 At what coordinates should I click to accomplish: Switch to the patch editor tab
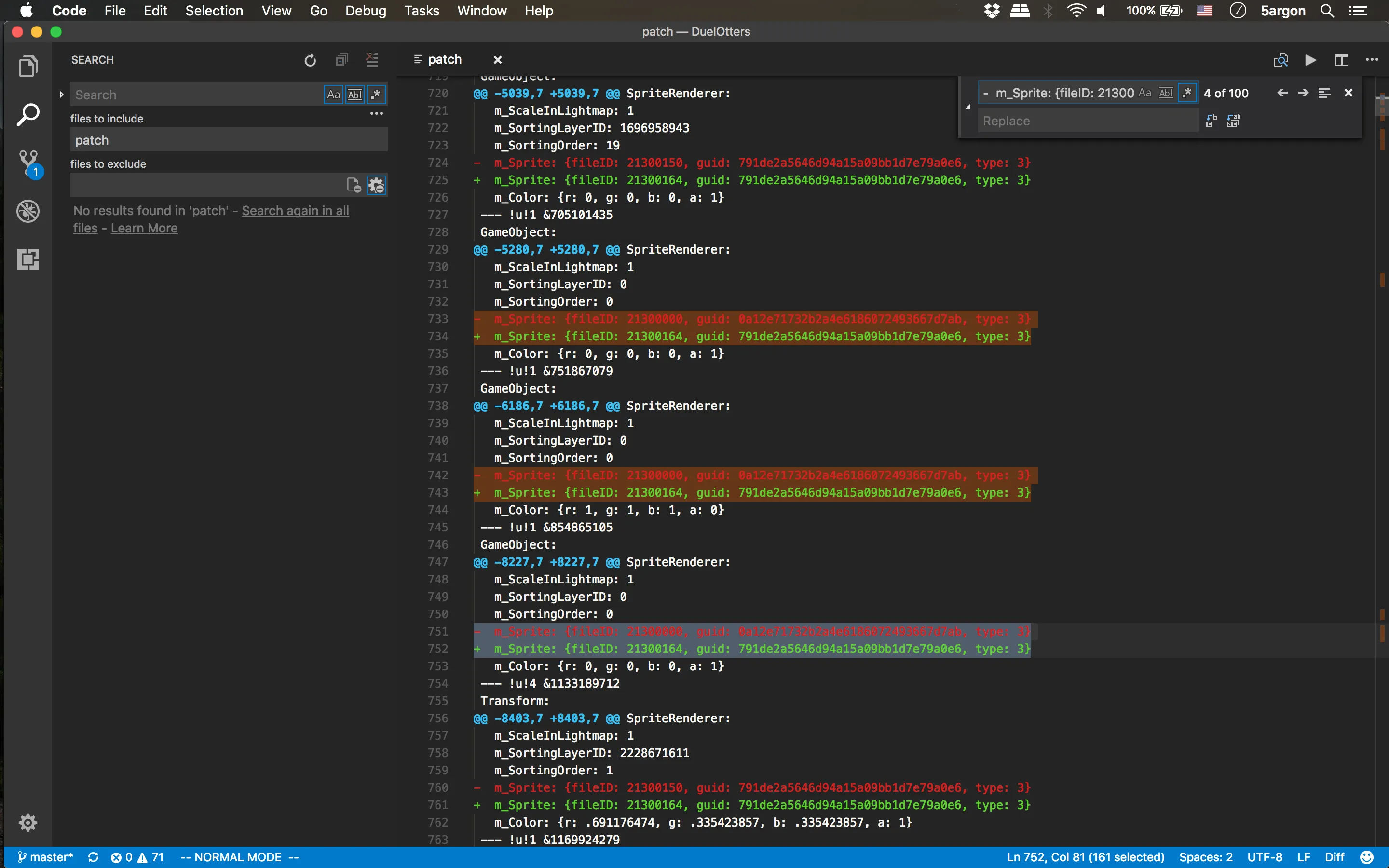click(444, 60)
